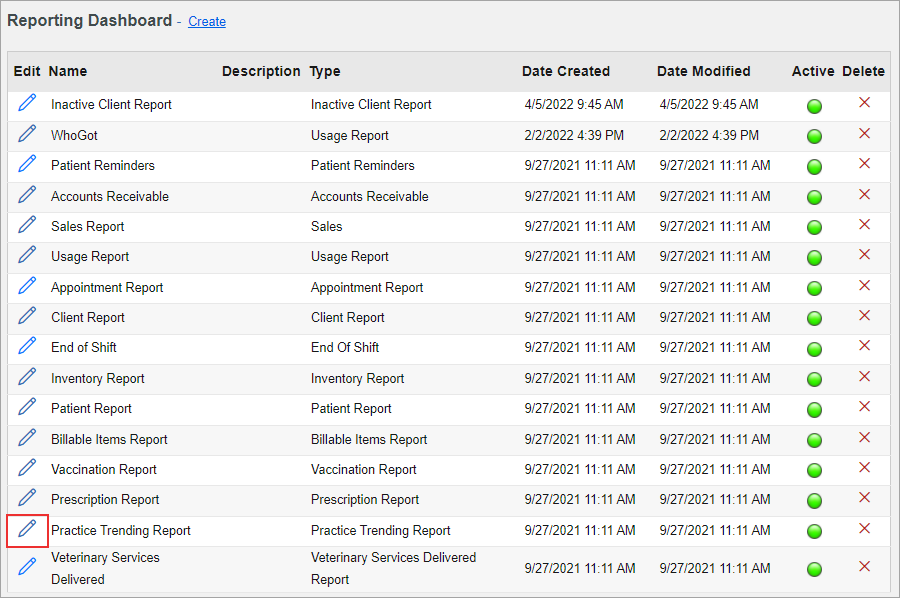
Task: Edit the Inactive Client Report
Action: pyautogui.click(x=26, y=103)
